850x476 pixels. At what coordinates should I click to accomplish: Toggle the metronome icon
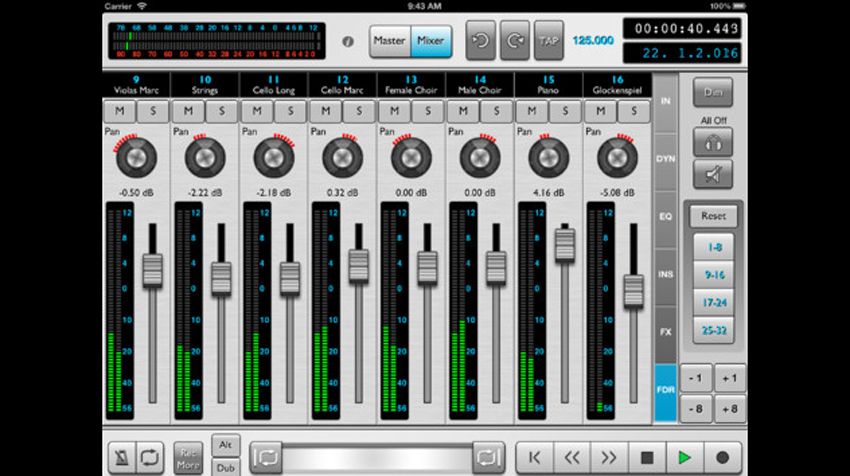pyautogui.click(x=121, y=458)
